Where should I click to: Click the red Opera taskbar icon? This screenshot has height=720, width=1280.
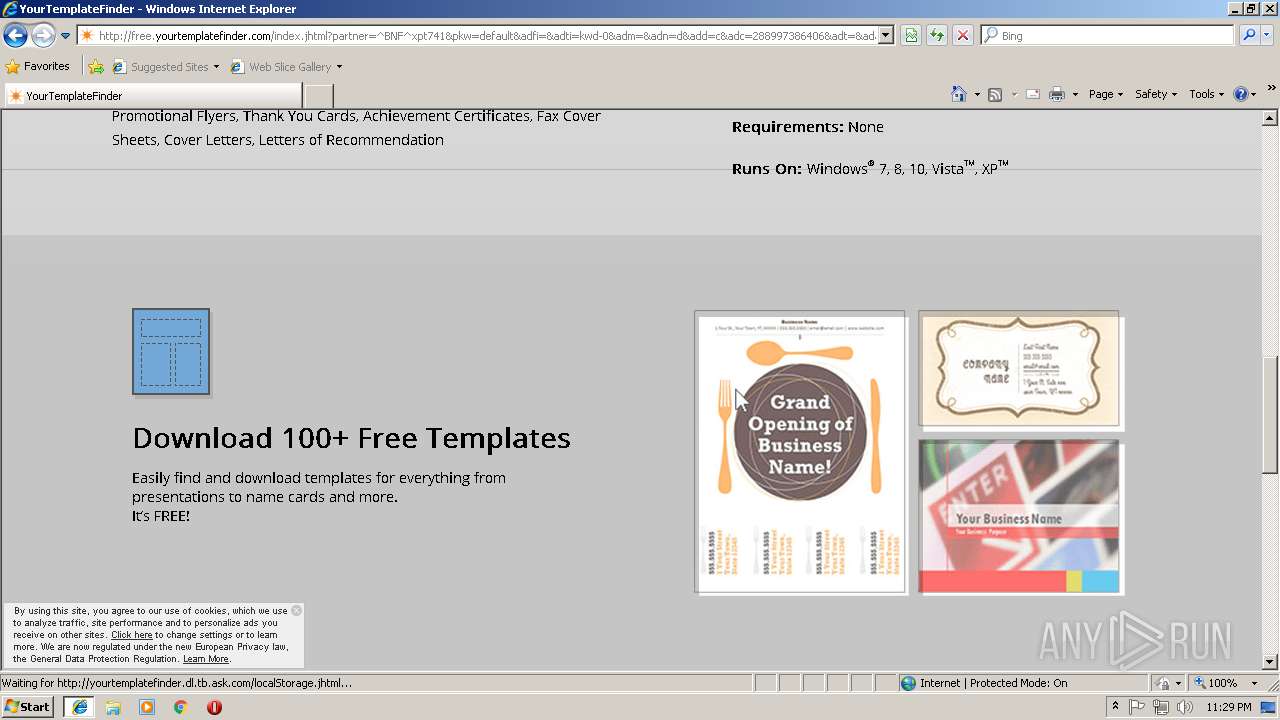point(214,707)
